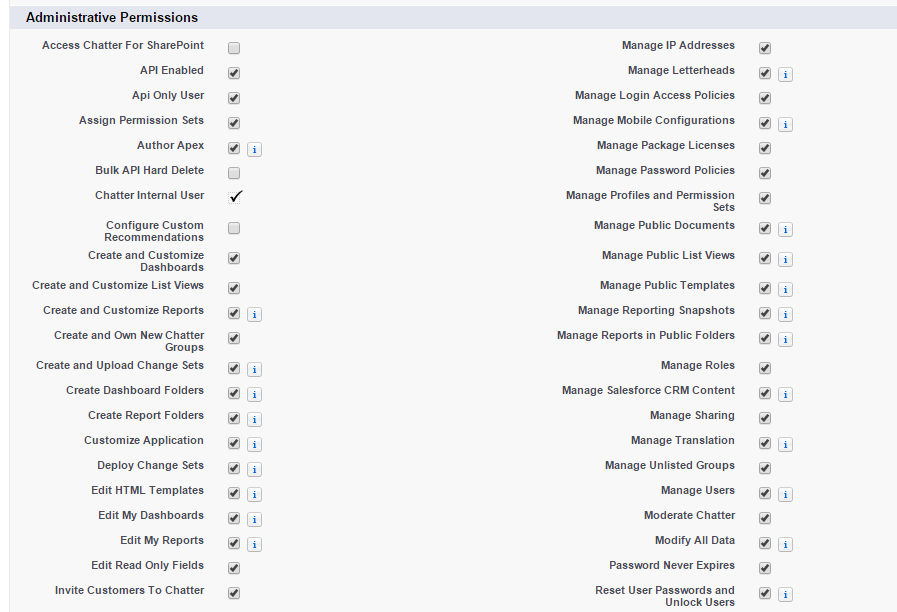
Task: Show info for Manage Translation
Action: (x=785, y=444)
